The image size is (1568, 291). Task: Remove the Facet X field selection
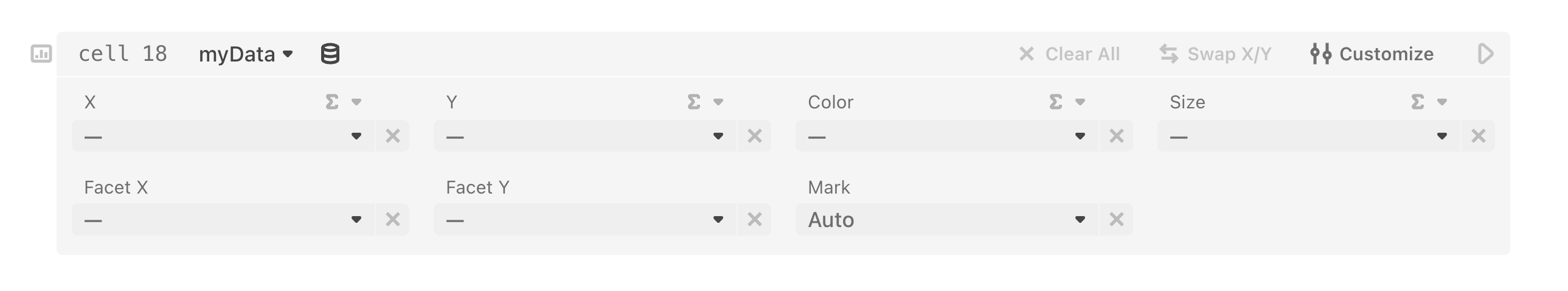tap(393, 219)
